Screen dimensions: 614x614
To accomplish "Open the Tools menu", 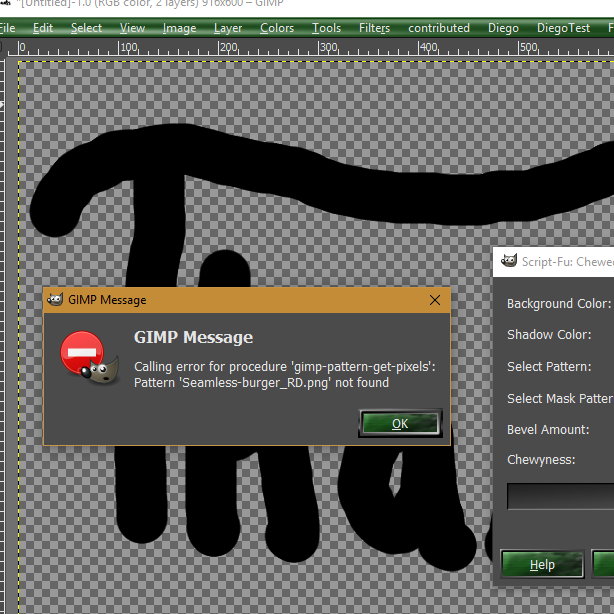I will coord(326,28).
